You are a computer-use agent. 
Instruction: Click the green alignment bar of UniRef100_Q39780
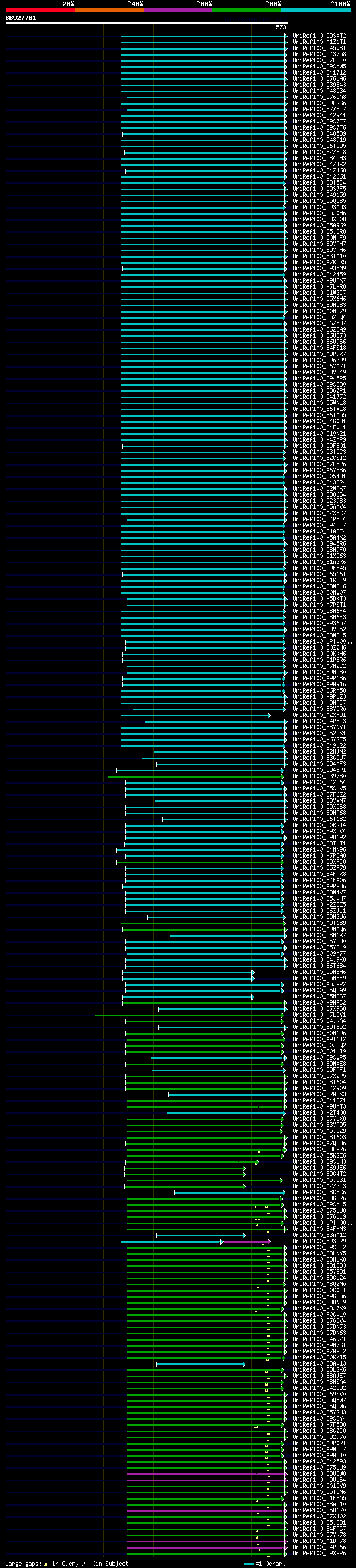click(195, 776)
